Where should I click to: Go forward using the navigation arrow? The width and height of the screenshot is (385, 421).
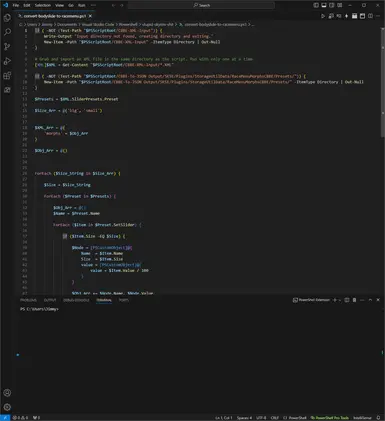point(122,5)
